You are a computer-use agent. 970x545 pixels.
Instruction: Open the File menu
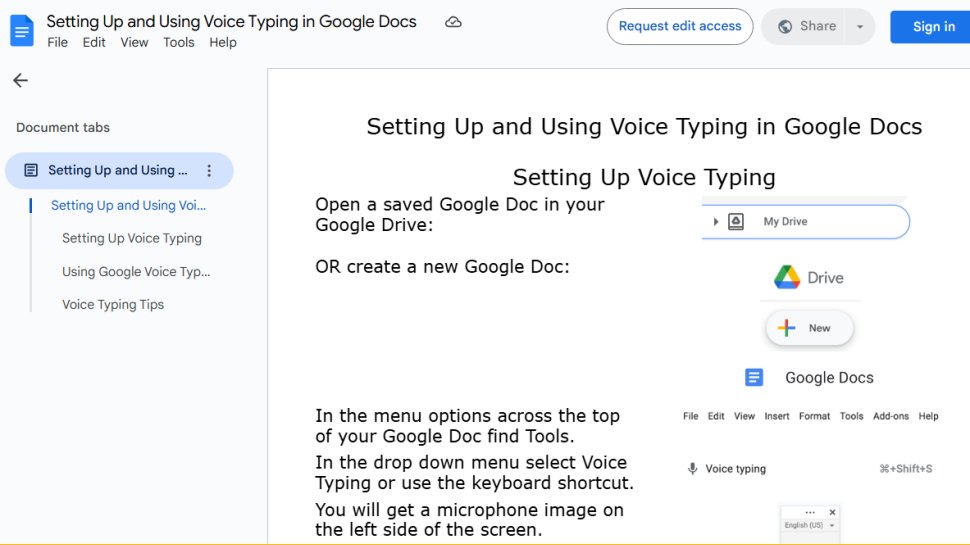coord(58,43)
